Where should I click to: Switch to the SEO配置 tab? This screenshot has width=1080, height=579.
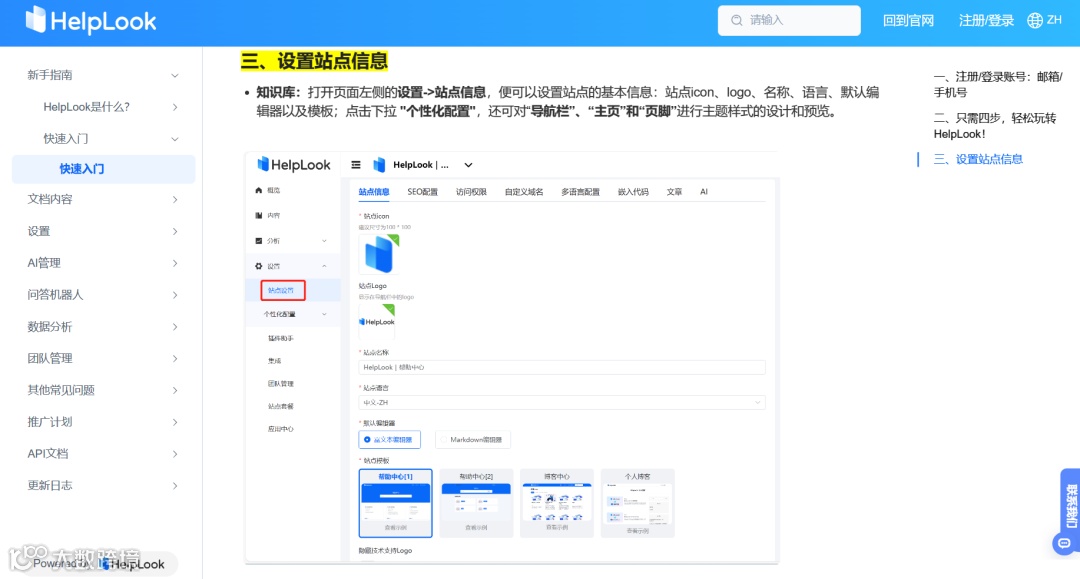[424, 192]
